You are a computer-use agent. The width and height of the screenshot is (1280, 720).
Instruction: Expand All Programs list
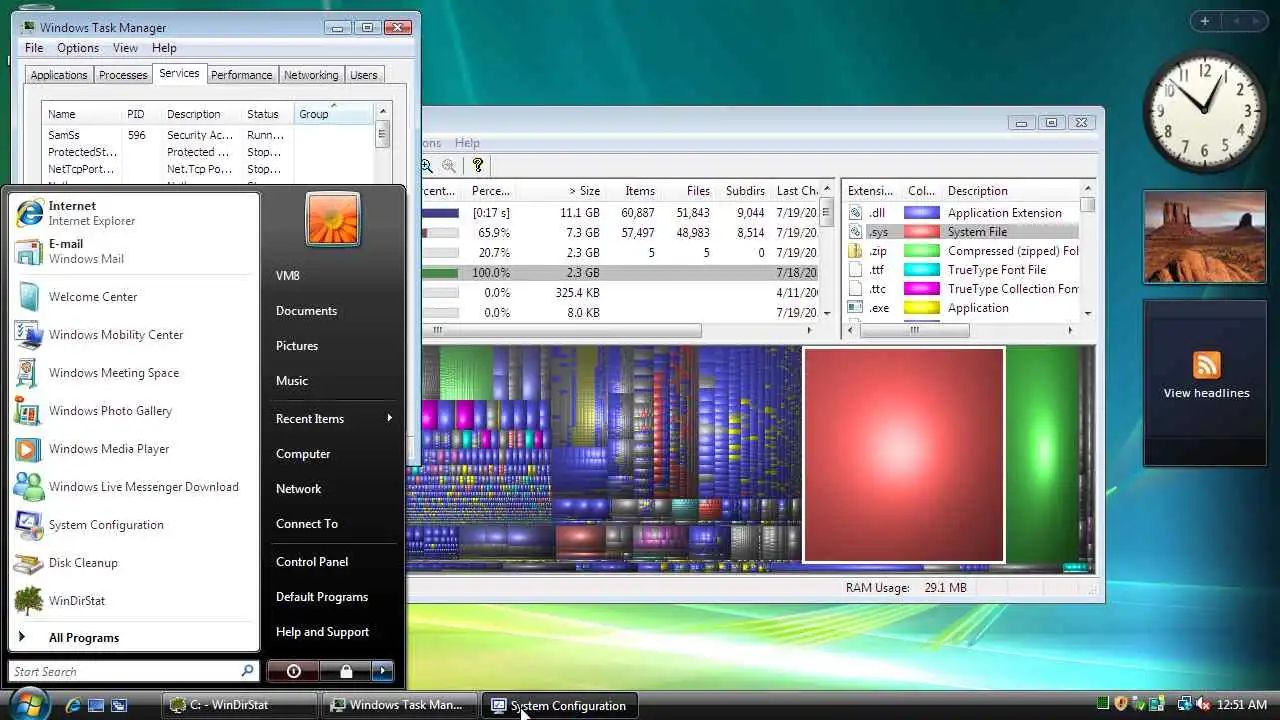[x=134, y=637]
